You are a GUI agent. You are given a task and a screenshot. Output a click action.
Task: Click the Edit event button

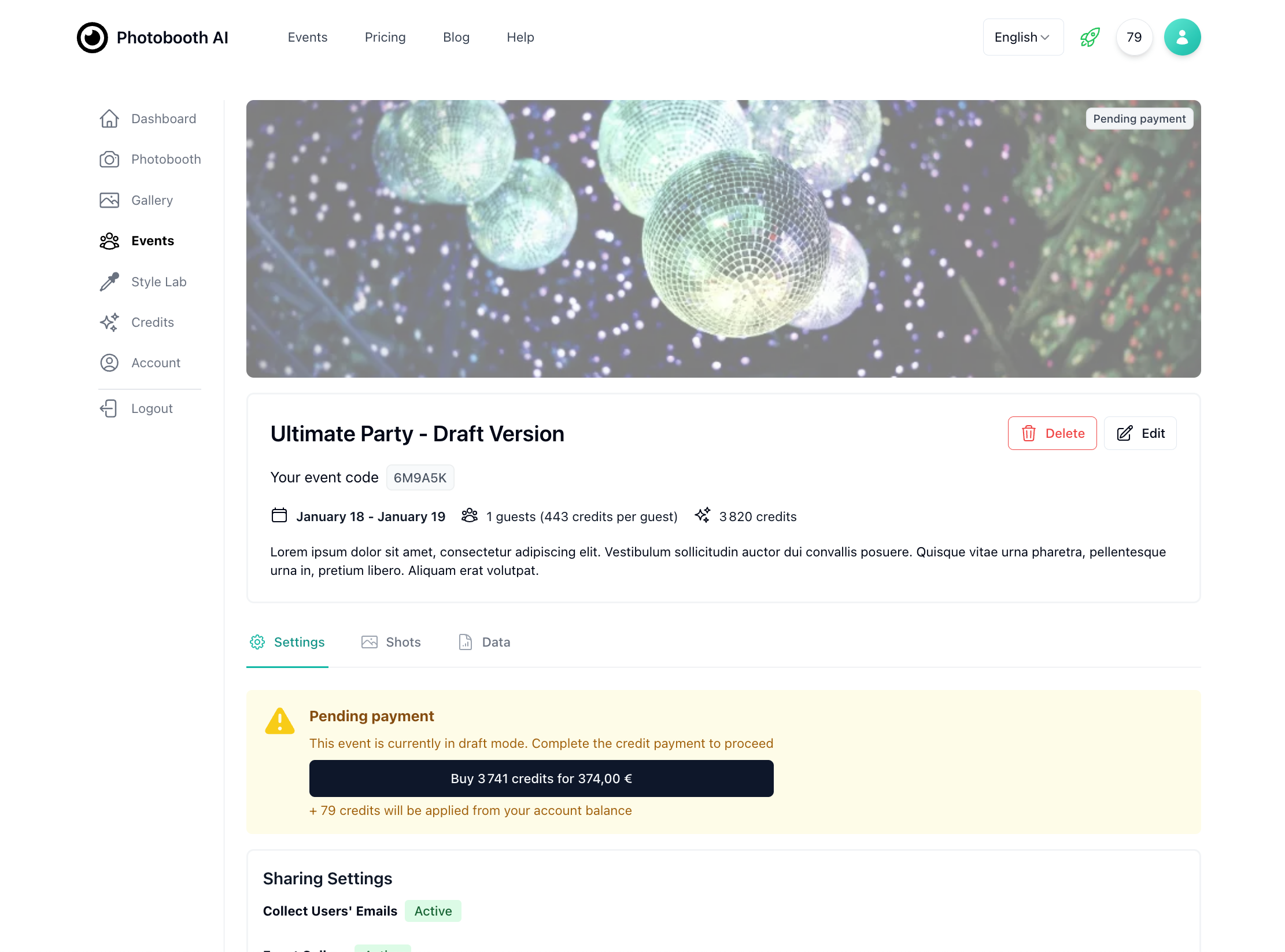click(1141, 433)
